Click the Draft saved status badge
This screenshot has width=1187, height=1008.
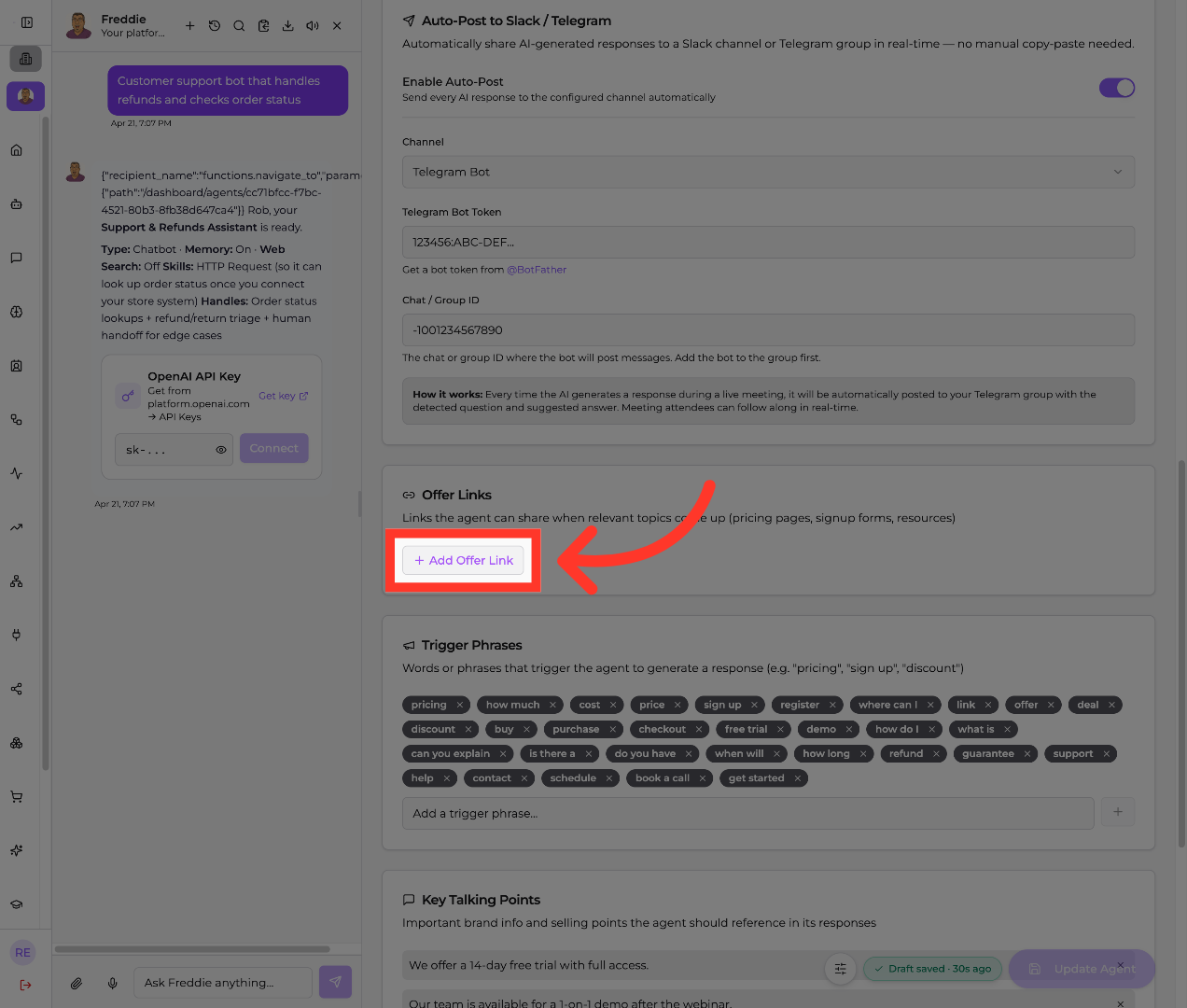932,969
